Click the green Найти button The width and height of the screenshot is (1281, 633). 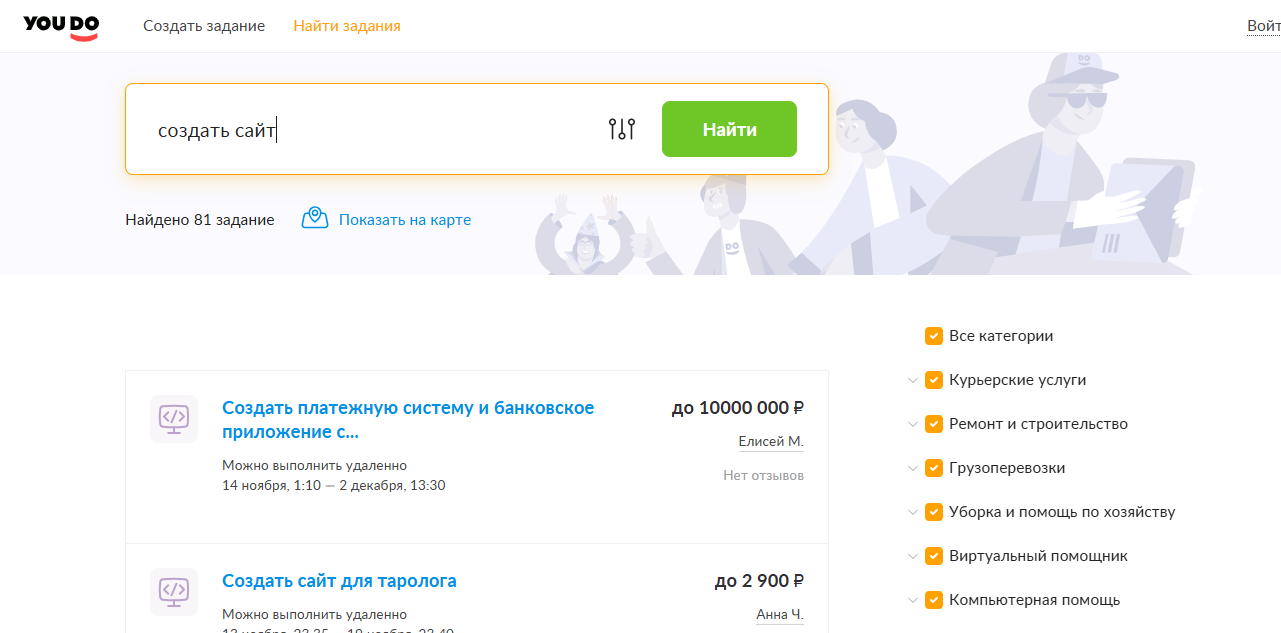pos(729,129)
